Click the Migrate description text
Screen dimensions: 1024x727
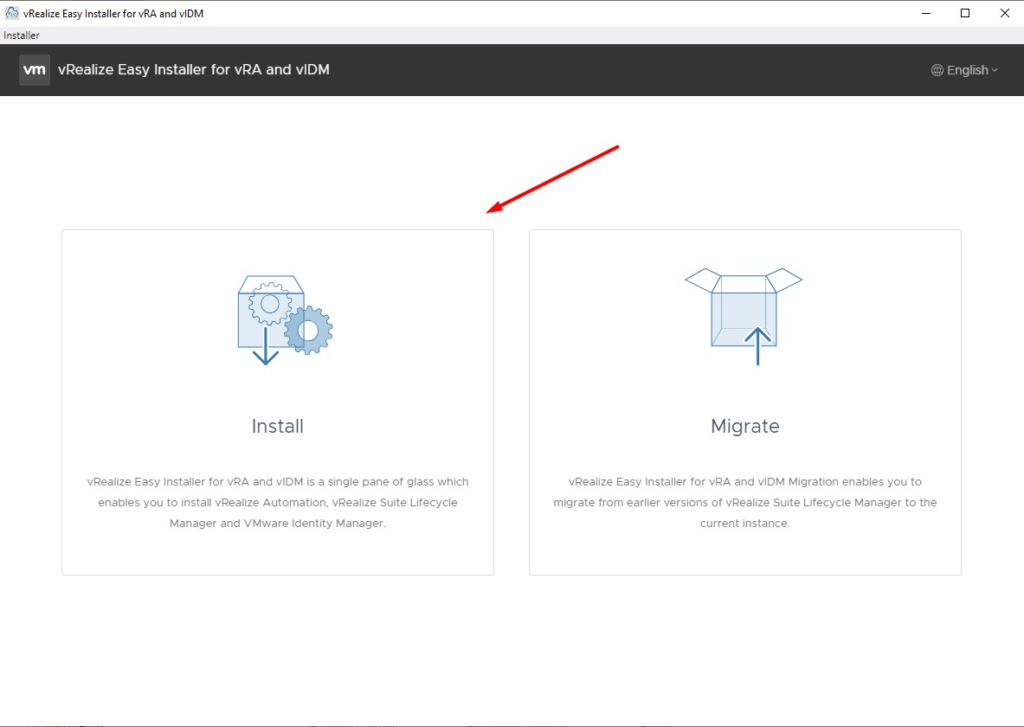coord(745,502)
